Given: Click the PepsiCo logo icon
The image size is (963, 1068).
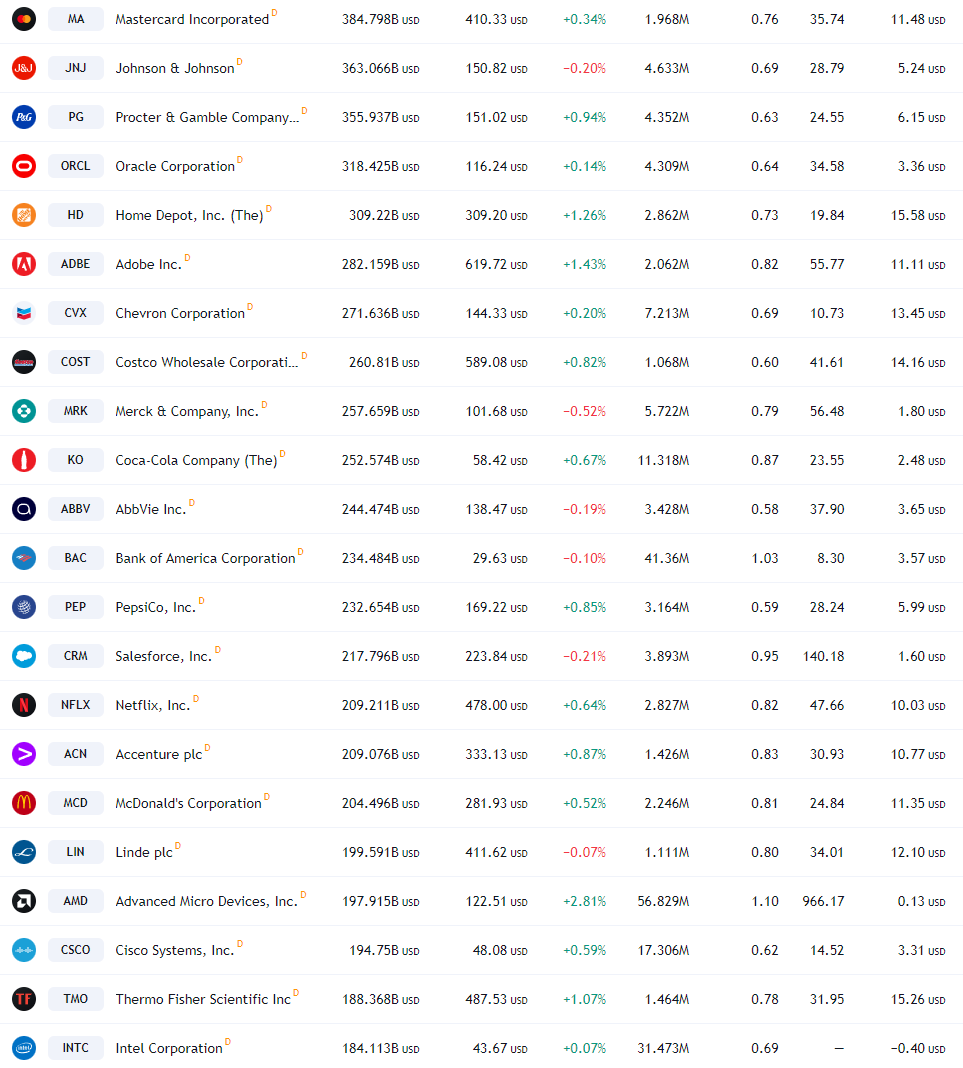Looking at the screenshot, I should point(24,608).
